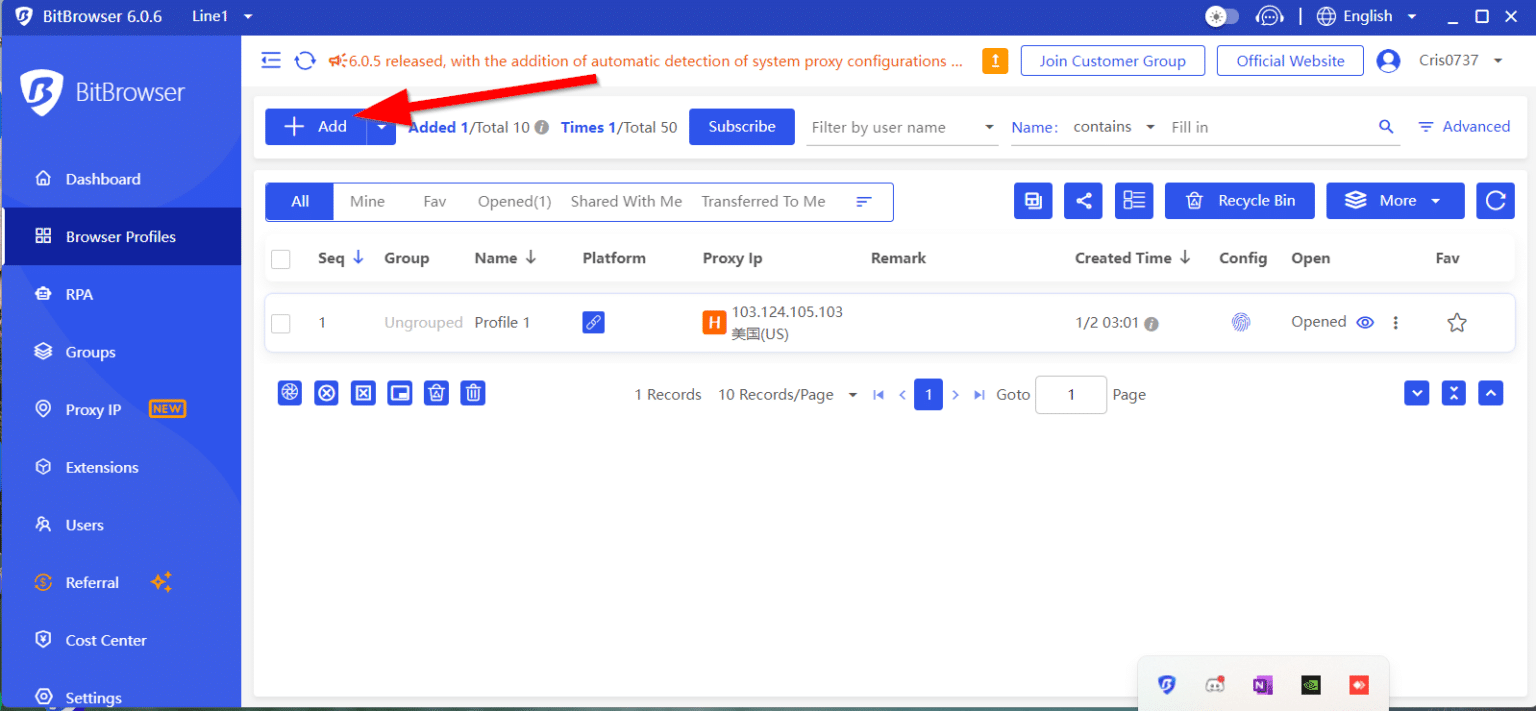Toggle the select-all checkbox in the table header

(281, 258)
